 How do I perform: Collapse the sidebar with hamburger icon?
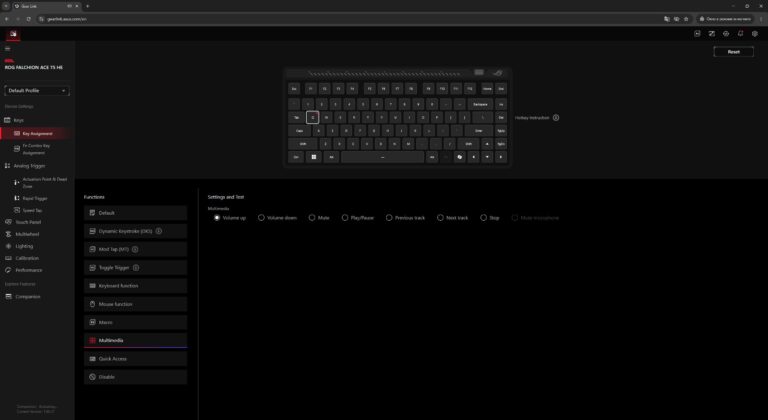[x=7, y=49]
